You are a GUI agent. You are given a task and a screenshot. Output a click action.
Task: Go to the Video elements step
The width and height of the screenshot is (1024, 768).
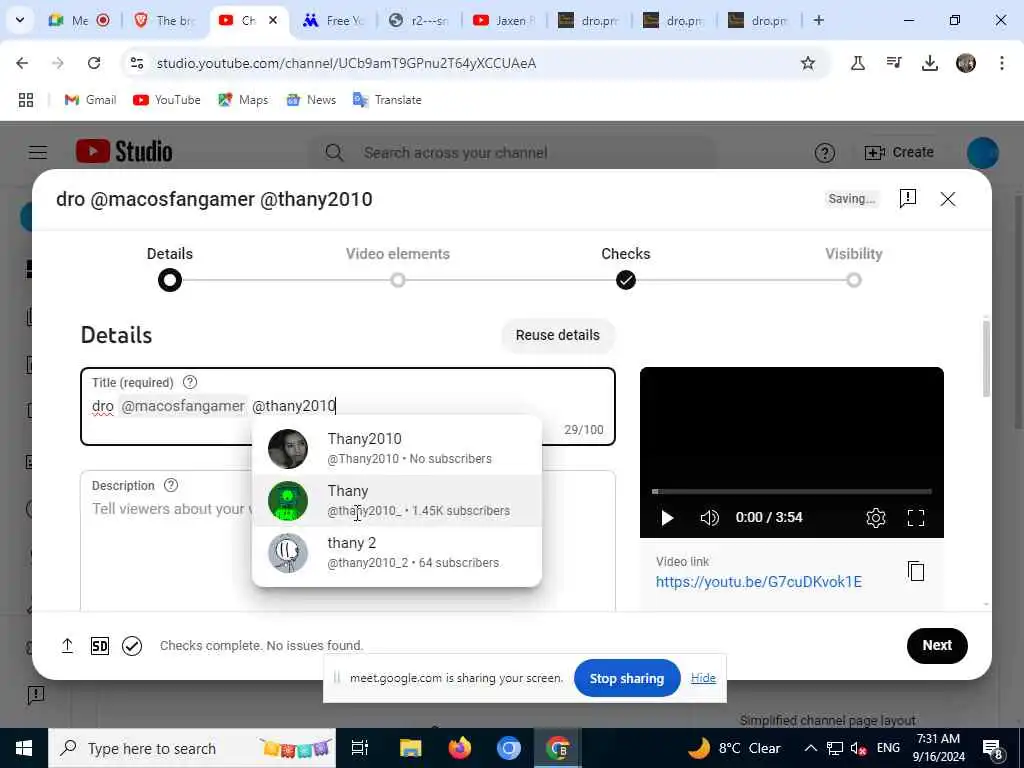click(x=398, y=268)
